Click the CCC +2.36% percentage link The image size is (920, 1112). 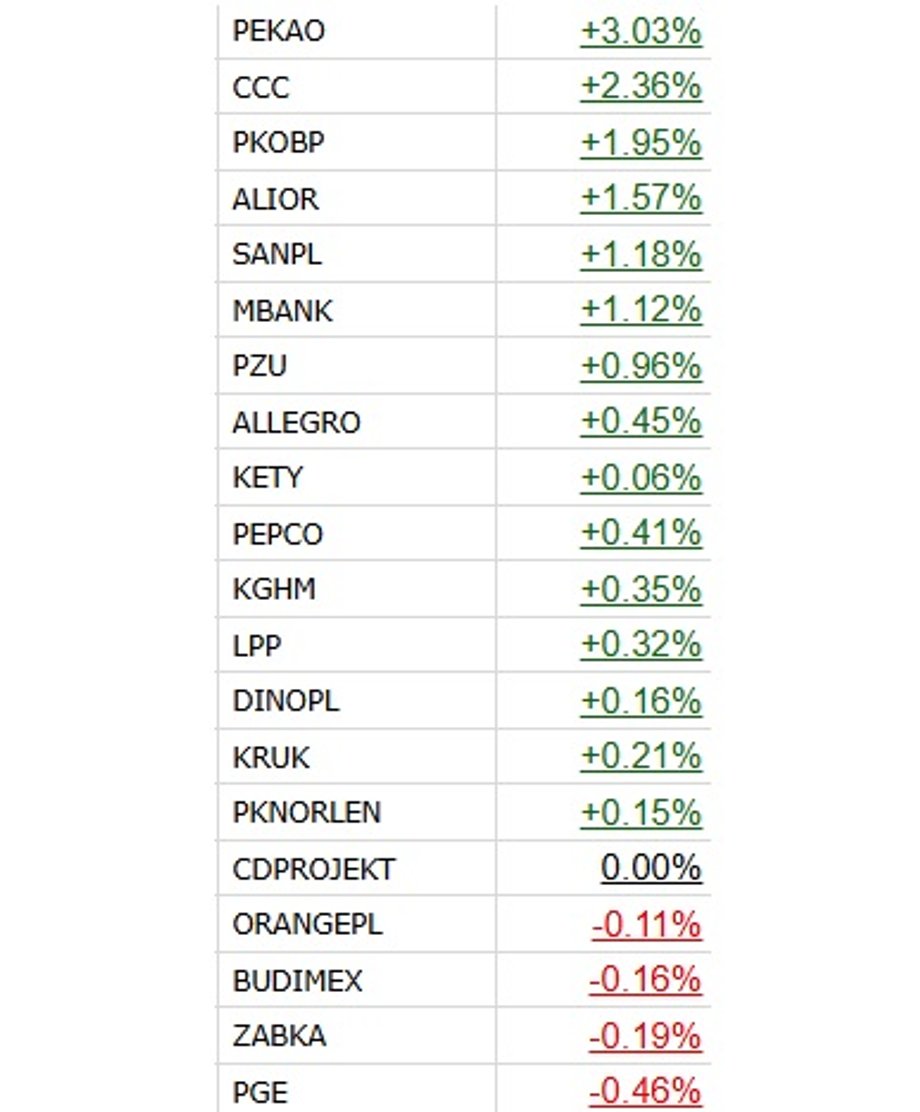click(x=641, y=87)
